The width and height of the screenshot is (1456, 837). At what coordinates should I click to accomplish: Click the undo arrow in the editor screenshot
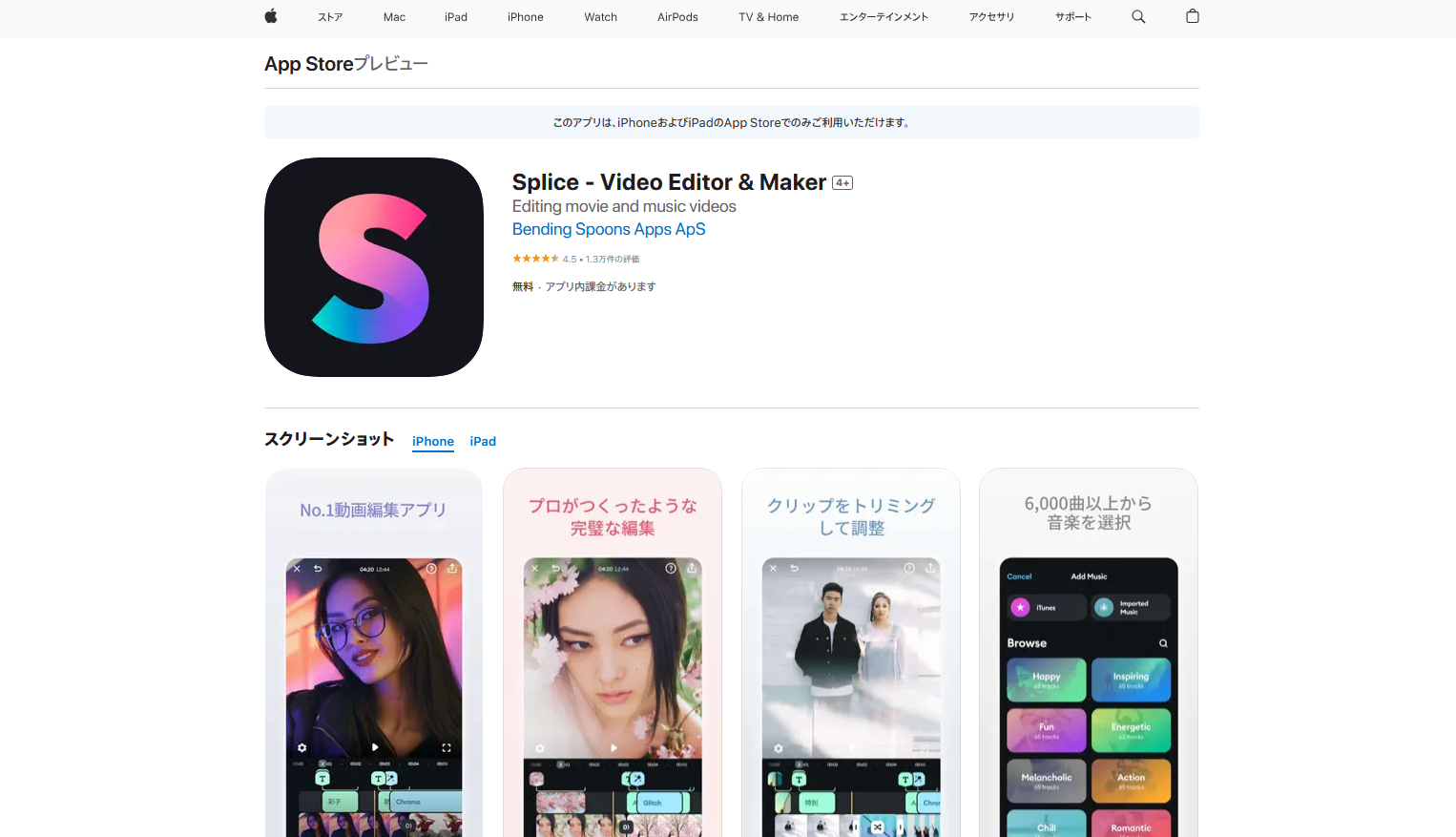318,568
